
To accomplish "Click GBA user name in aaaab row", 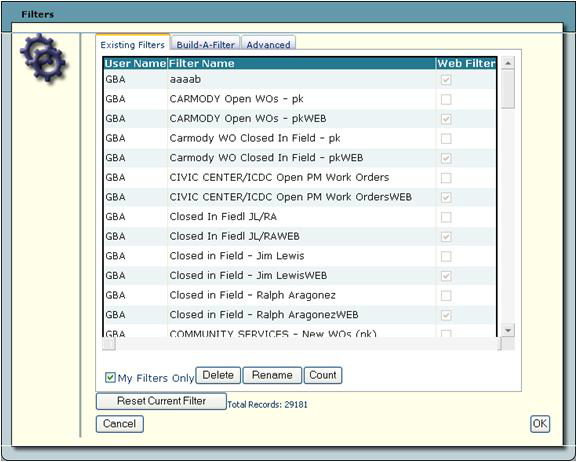I will (115, 79).
